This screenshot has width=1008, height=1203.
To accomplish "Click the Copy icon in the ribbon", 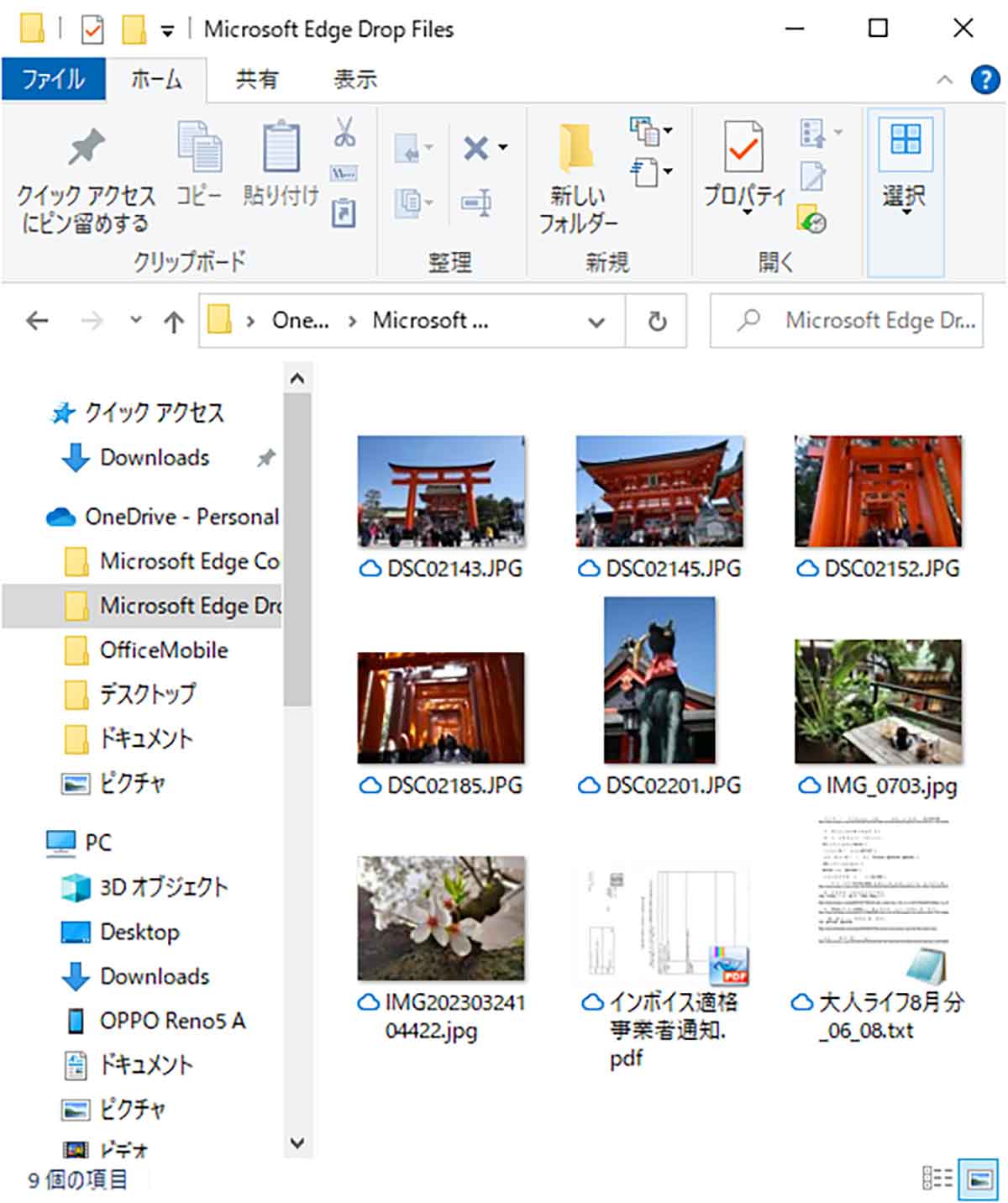I will coord(199,149).
